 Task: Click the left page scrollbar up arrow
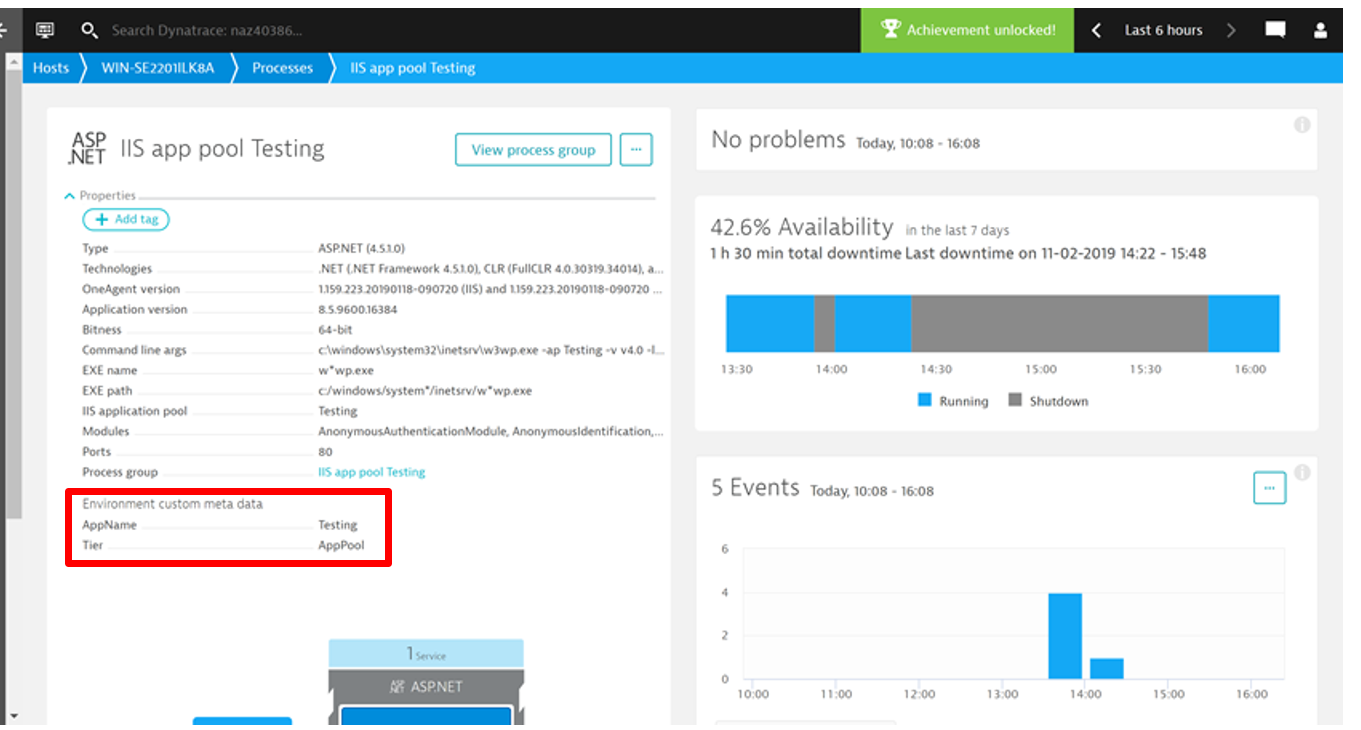point(14,62)
